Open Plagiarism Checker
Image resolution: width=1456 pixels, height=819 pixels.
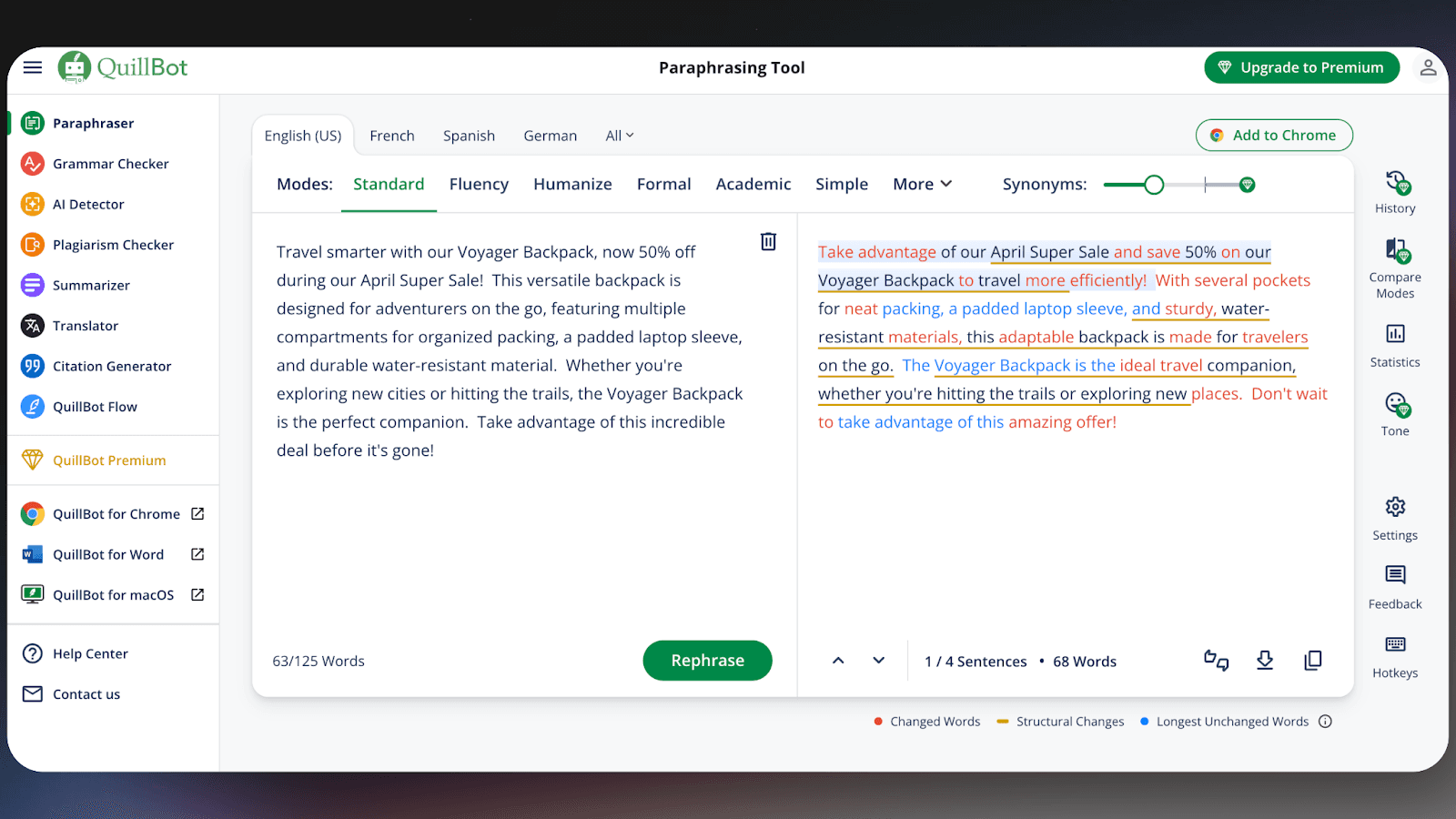pyautogui.click(x=113, y=245)
